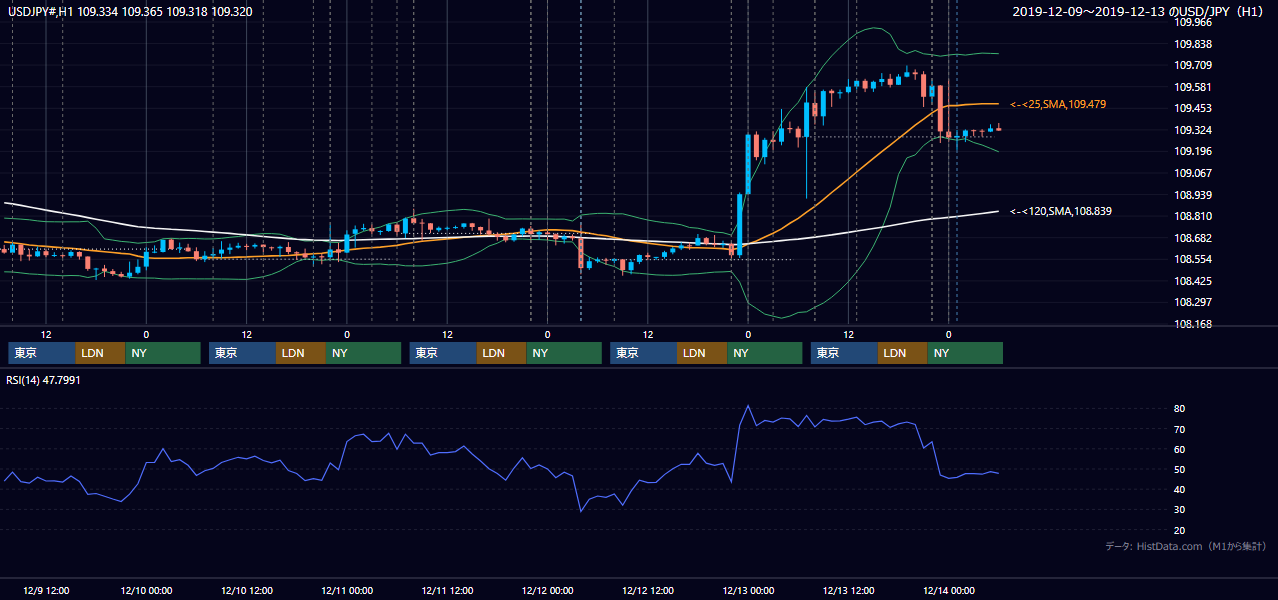Click RSI scale value 50
Screen dimensions: 1278x600
1180,469
